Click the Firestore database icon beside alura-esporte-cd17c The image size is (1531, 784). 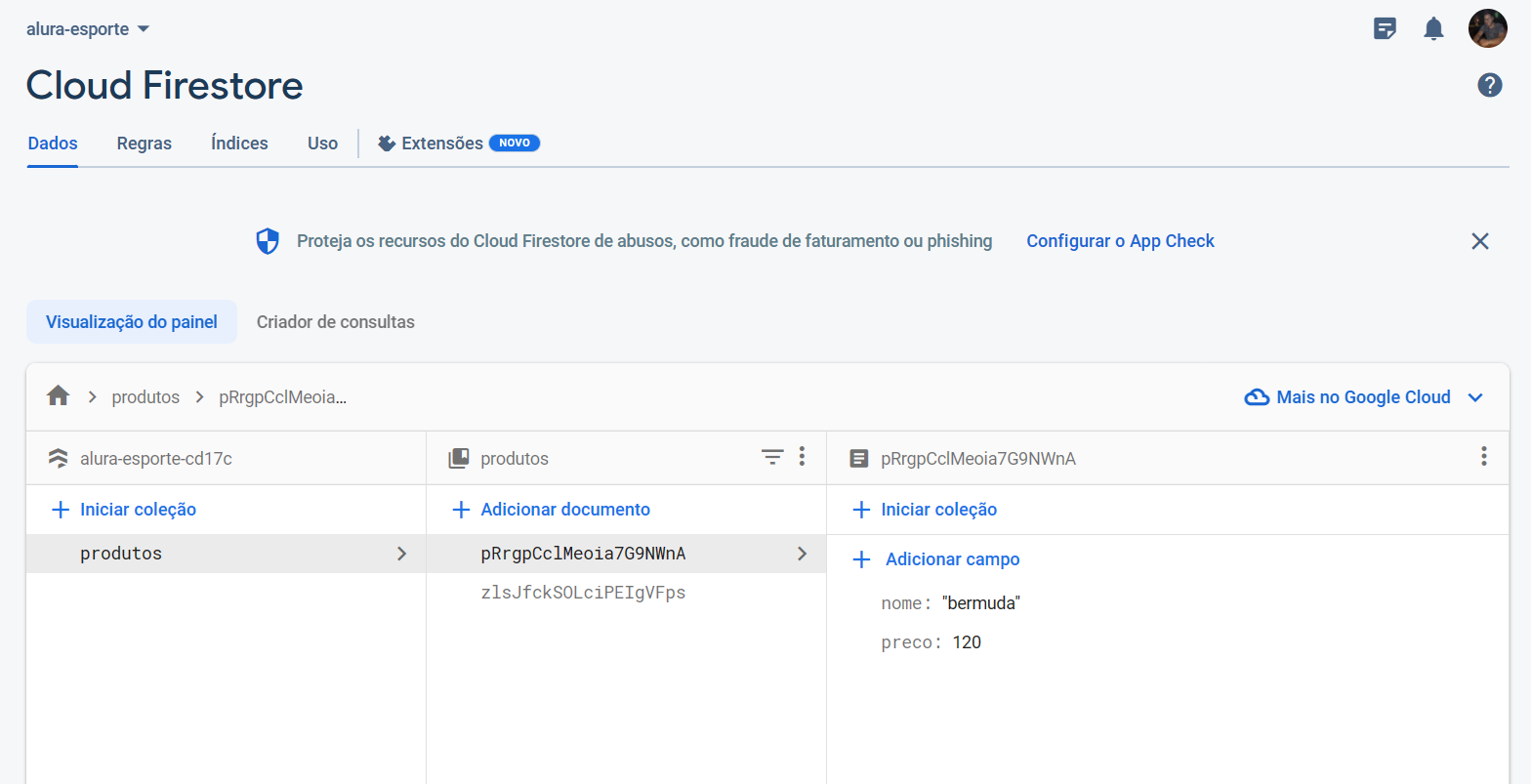click(59, 458)
